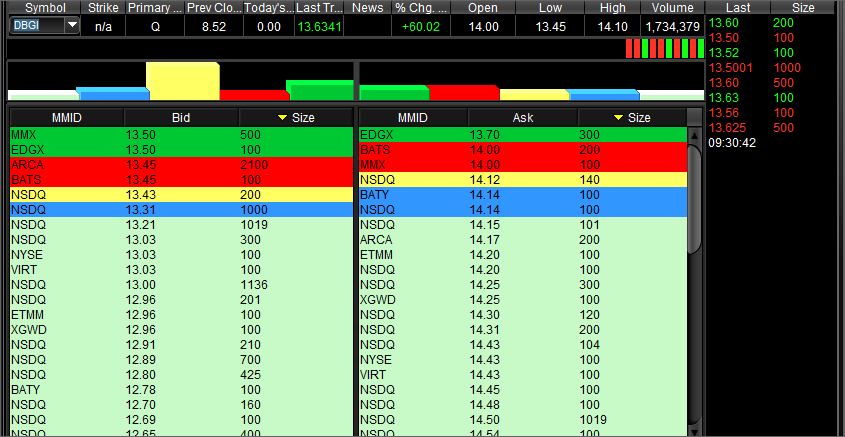This screenshot has width=845, height=437.
Task: Sort bid table by Size arrow
Action: click(282, 117)
